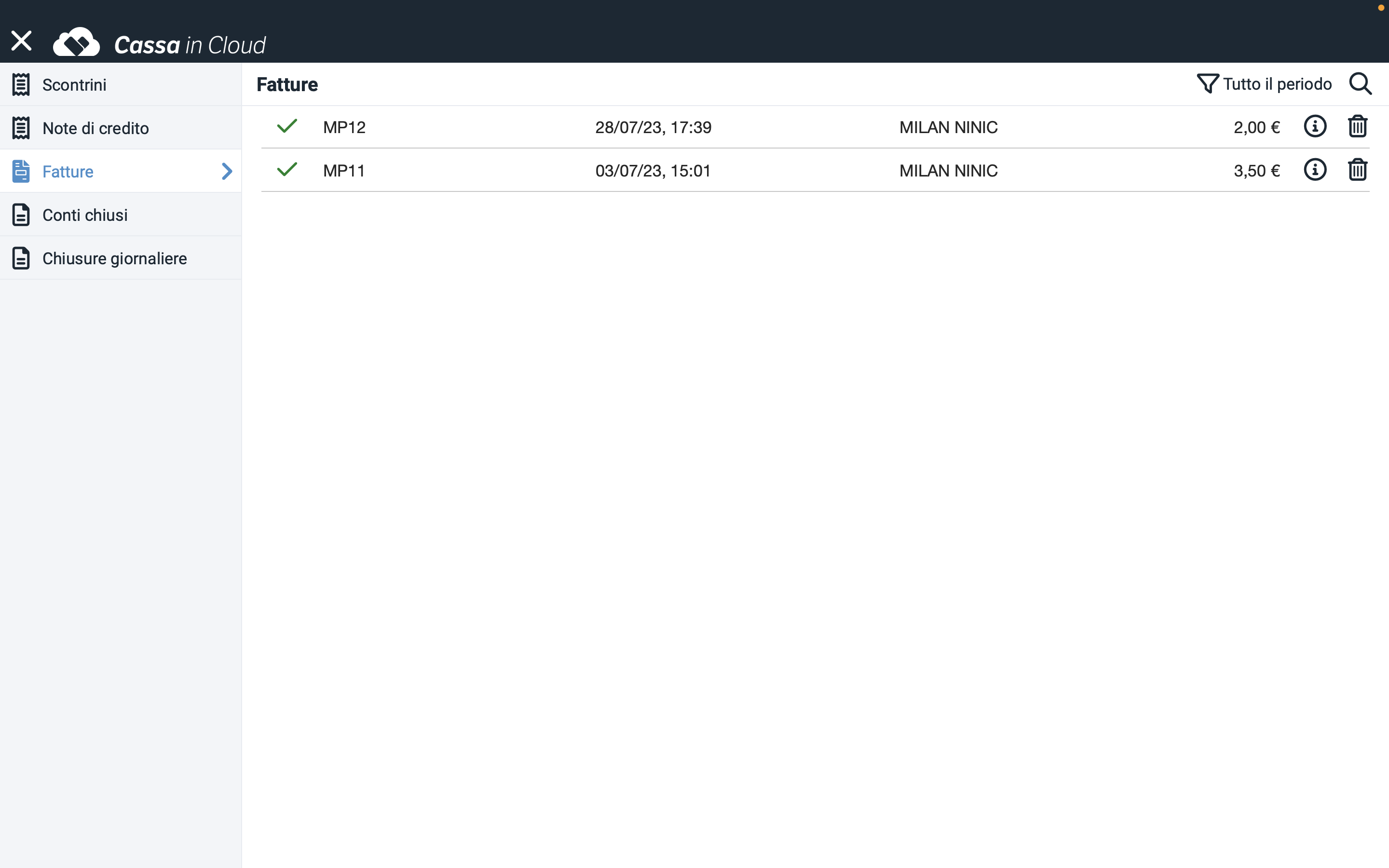Image resolution: width=1389 pixels, height=868 pixels.
Task: Click the amount 3,50 €
Action: (x=1257, y=171)
